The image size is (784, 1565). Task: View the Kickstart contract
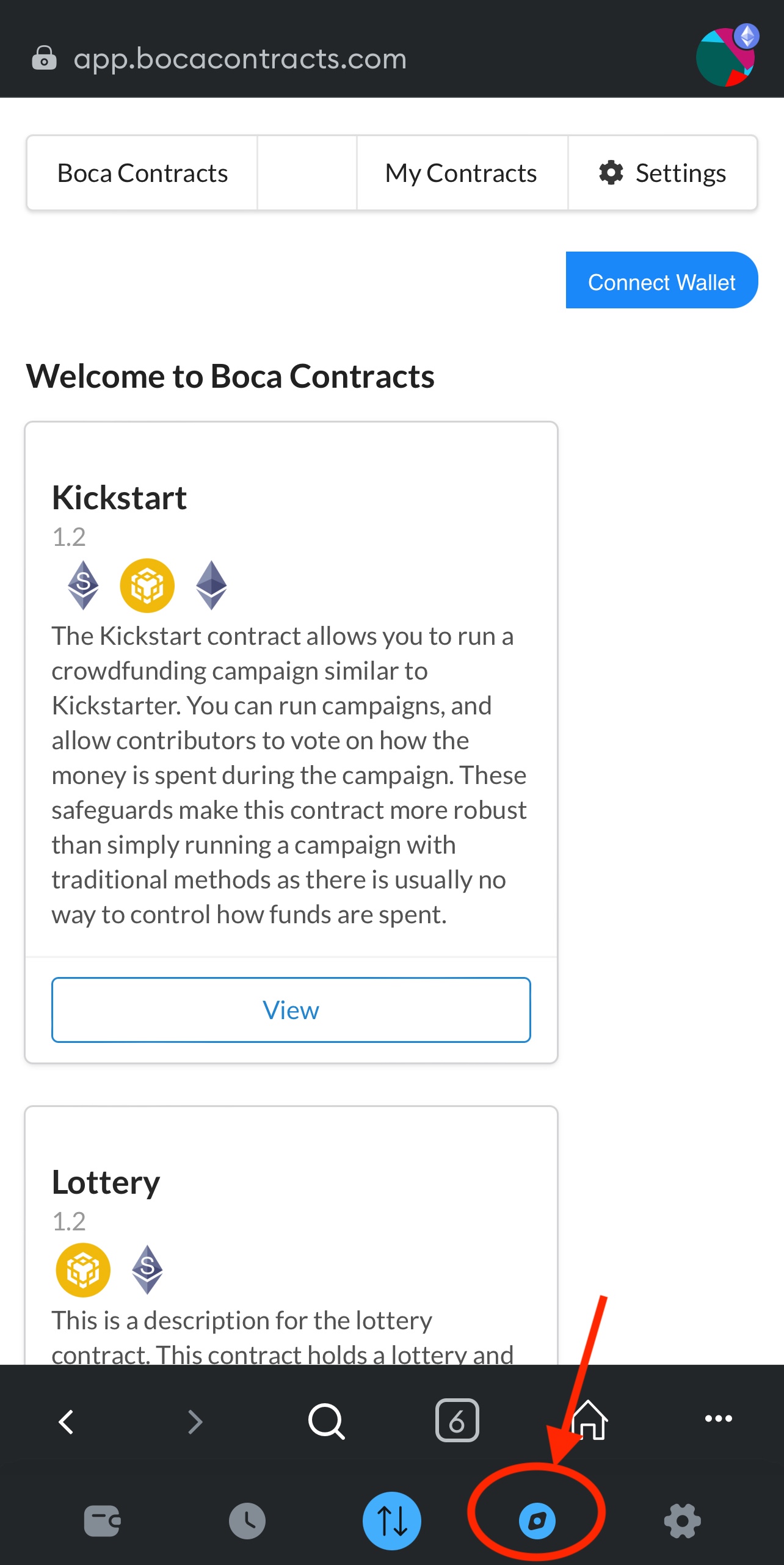point(291,1009)
